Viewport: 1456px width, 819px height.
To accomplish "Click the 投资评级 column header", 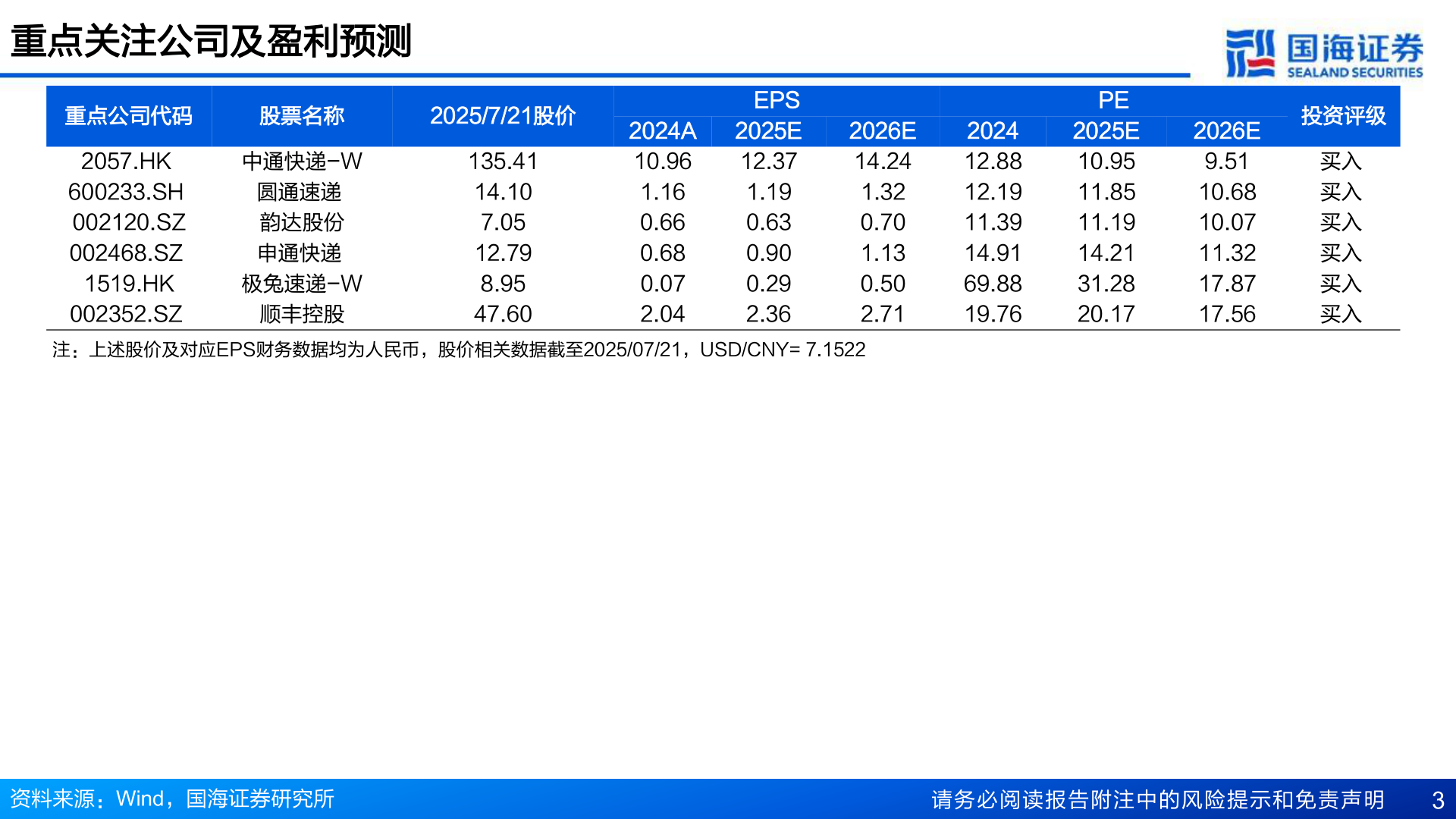I will (x=1344, y=116).
